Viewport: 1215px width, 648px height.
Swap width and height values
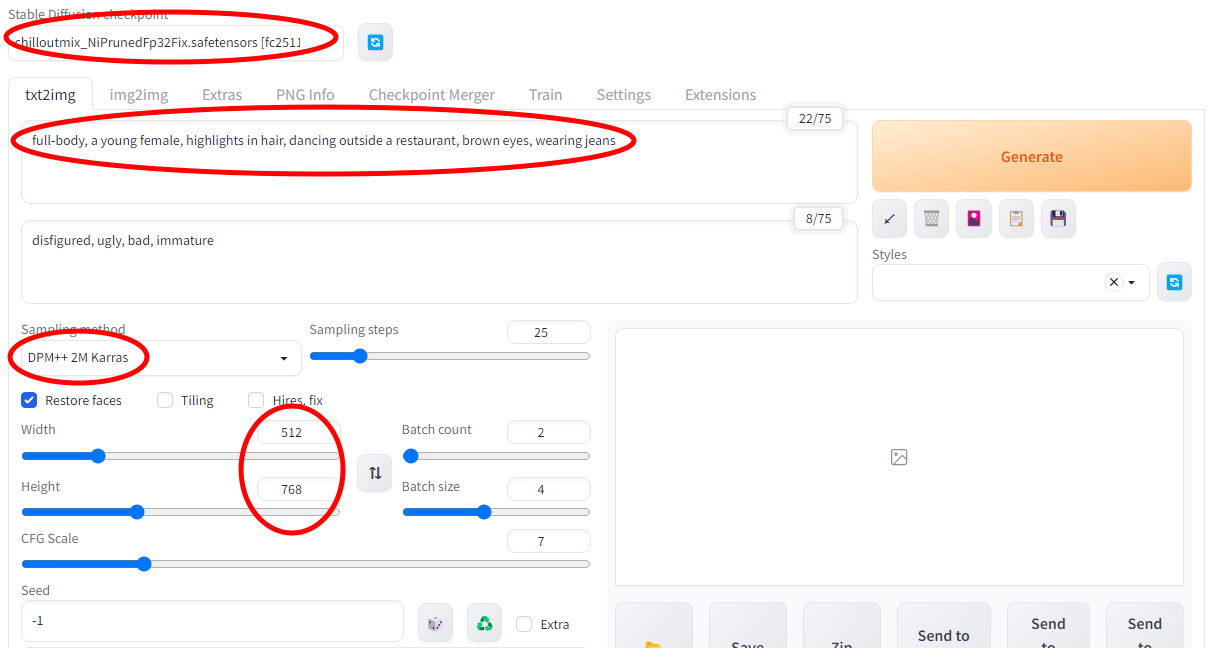[374, 472]
